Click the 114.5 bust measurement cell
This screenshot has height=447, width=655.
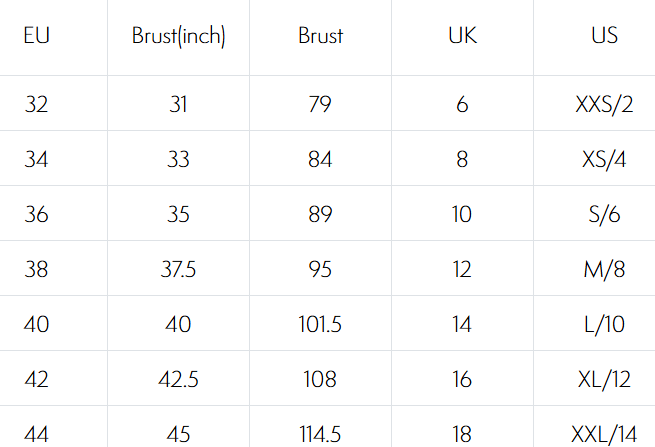320,434
